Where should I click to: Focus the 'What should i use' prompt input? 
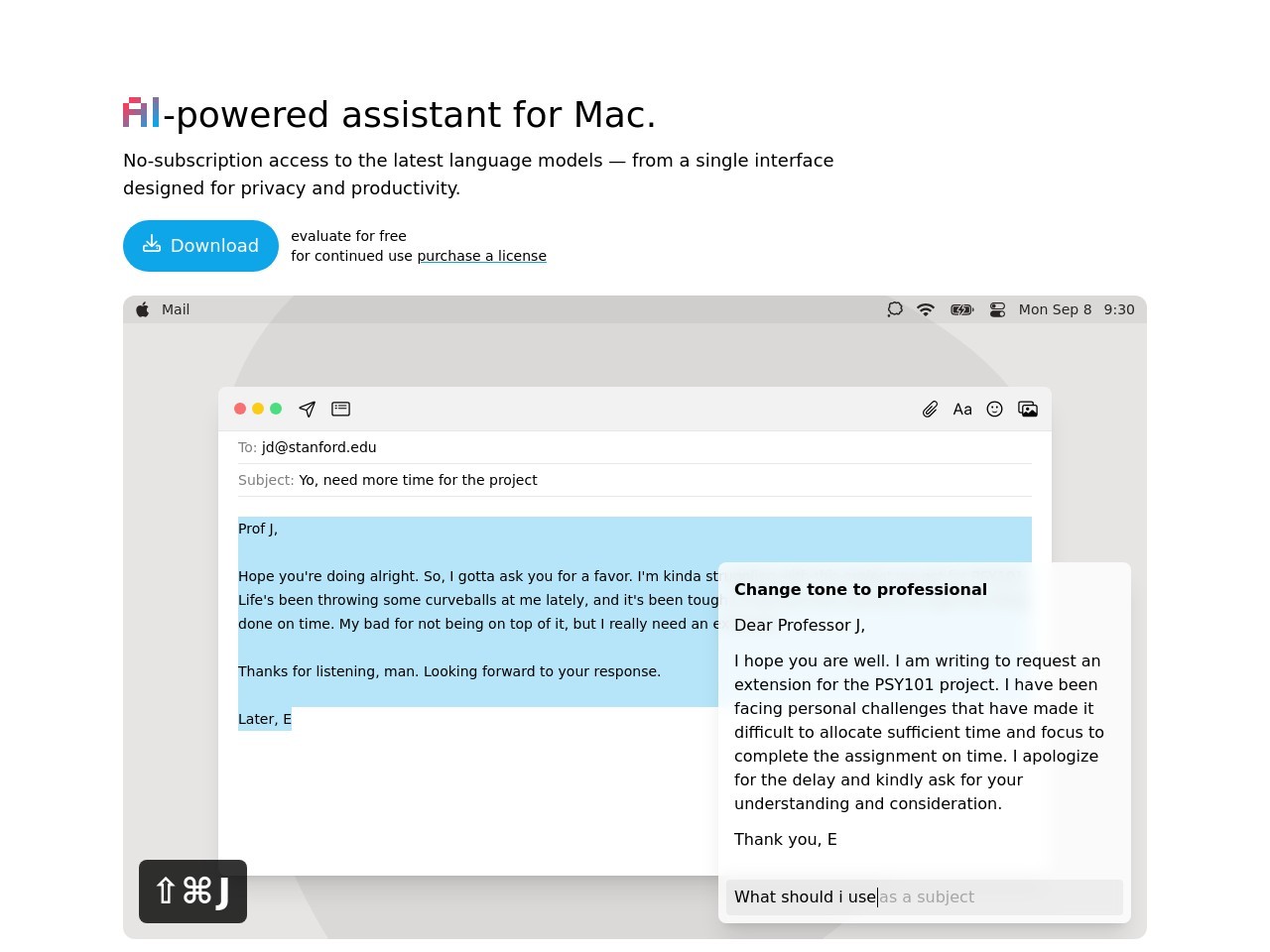(925, 897)
